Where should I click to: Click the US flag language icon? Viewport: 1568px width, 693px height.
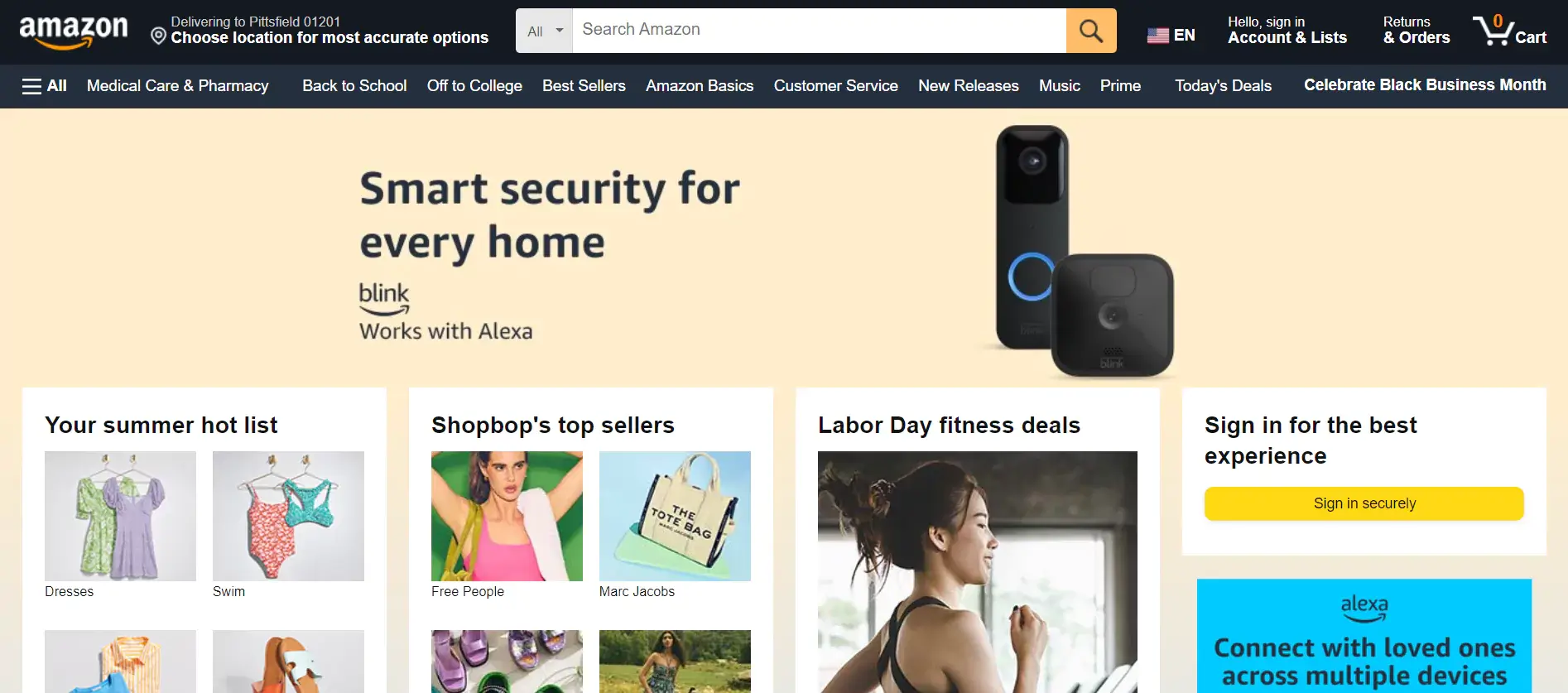(x=1157, y=36)
